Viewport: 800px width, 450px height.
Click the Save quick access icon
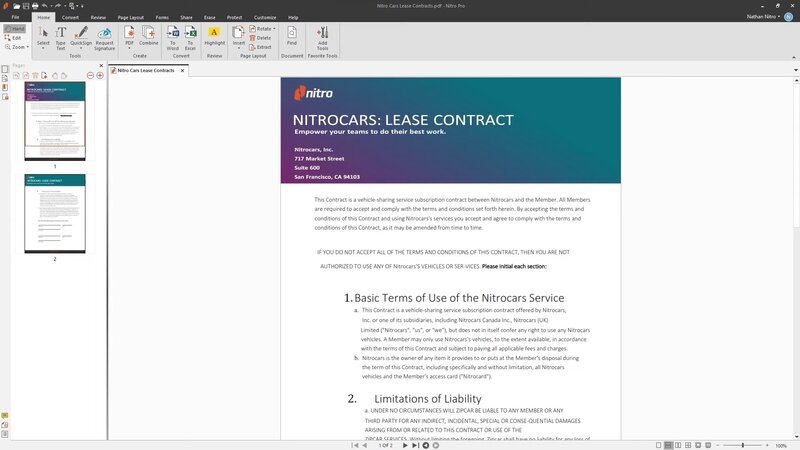26,6
